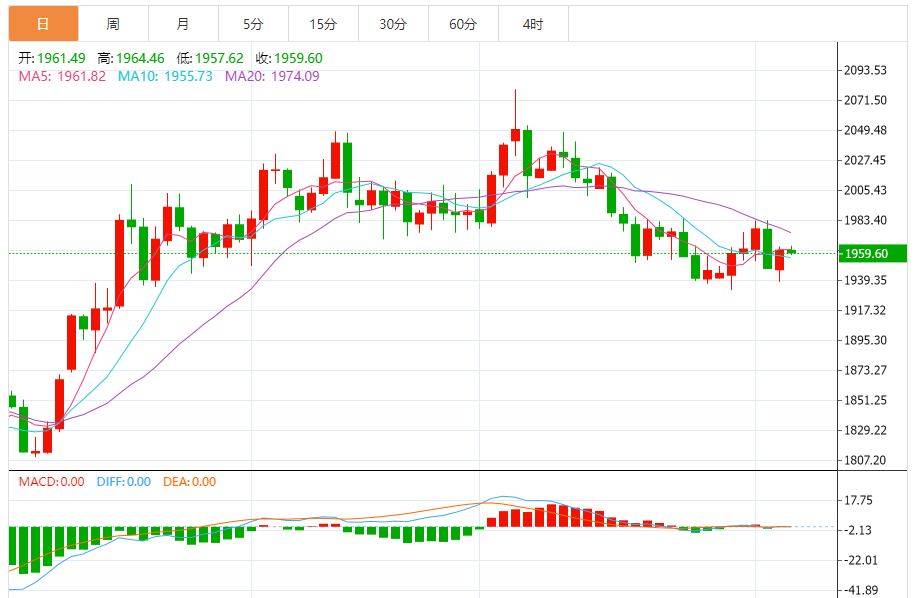Click the -2.13 MACD axis label
Image resolution: width=917 pixels, height=598 pixels.
coord(858,530)
